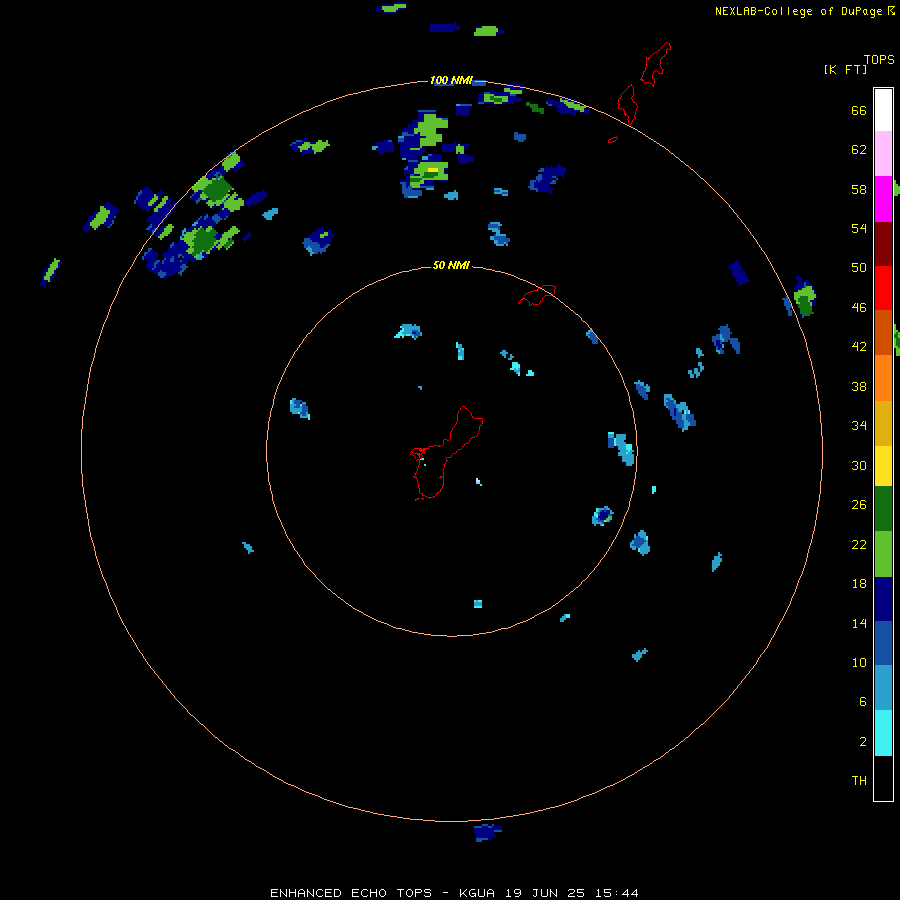Click the "100 NMI" range ring label
Image resolution: width=900 pixels, height=900 pixels.
451,80
